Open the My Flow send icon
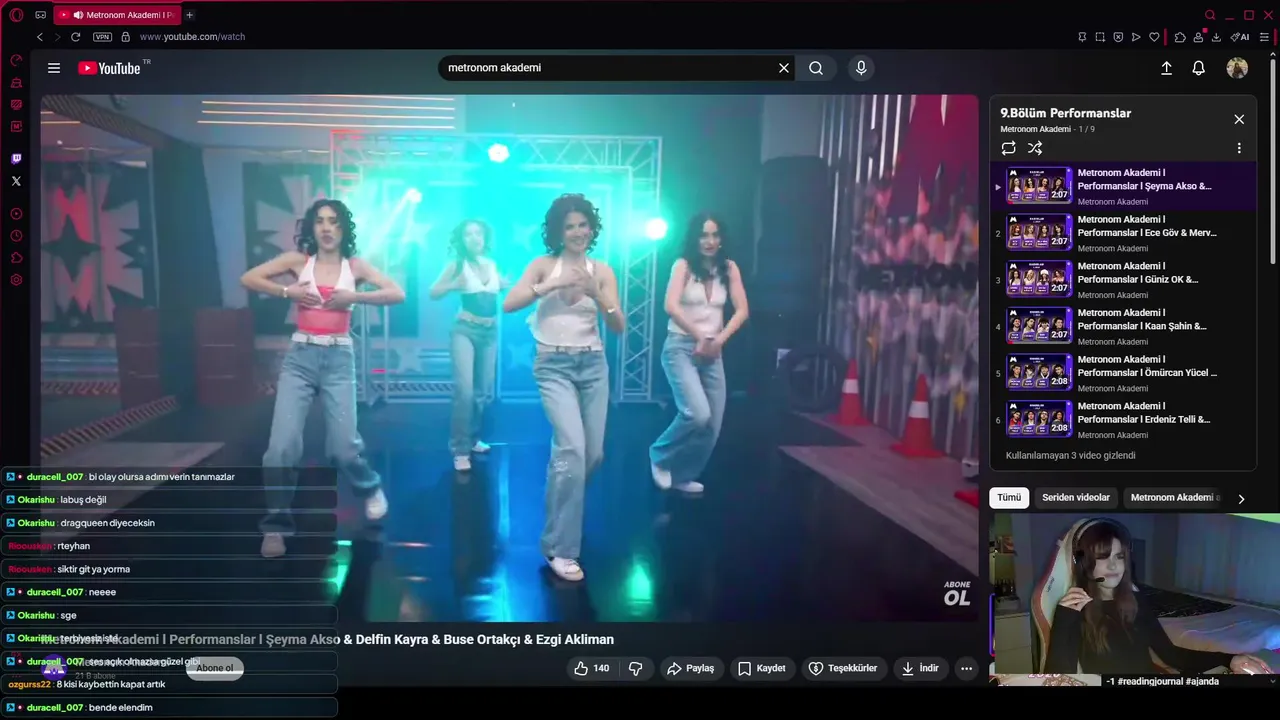The image size is (1280, 720). [x=1136, y=37]
